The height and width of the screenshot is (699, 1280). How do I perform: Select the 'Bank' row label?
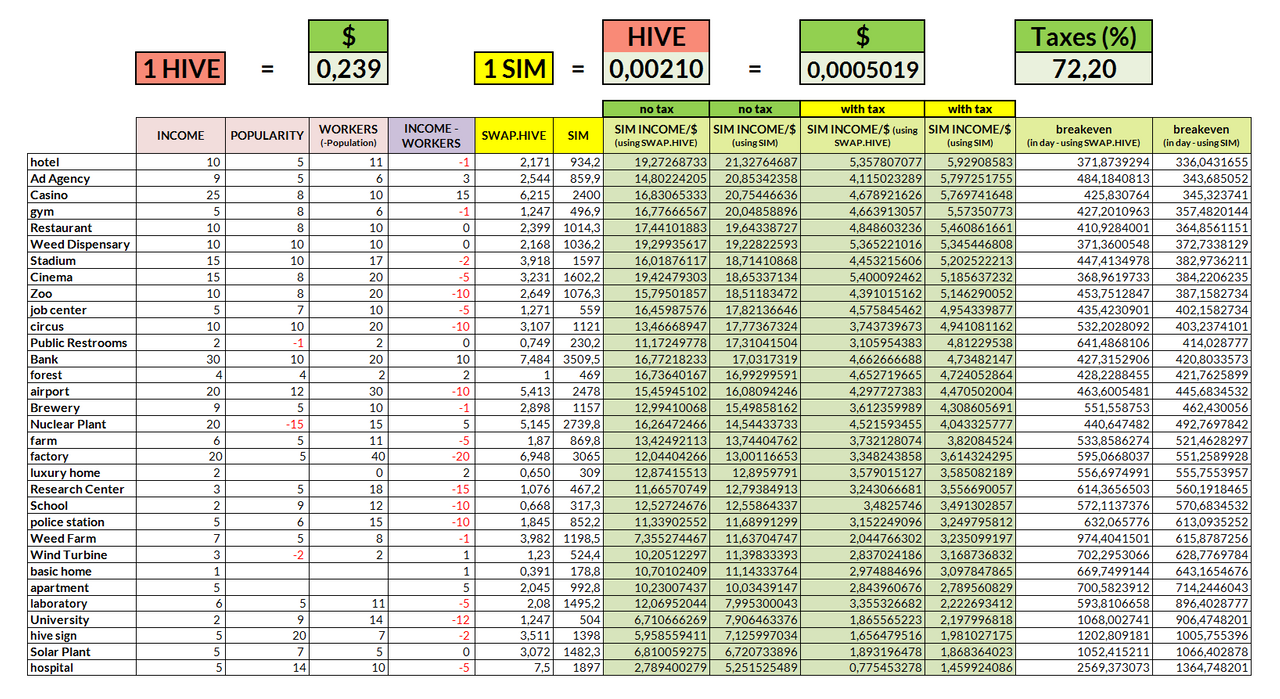[82, 359]
